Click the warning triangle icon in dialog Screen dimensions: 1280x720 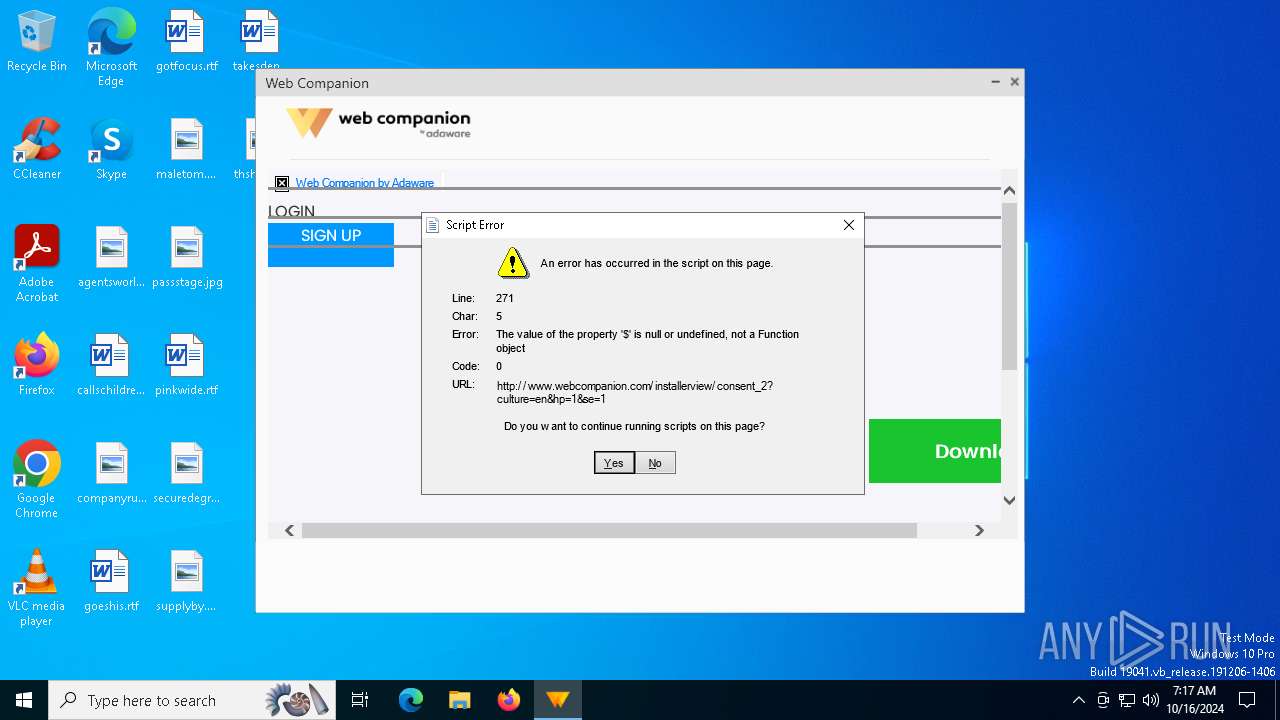point(513,263)
